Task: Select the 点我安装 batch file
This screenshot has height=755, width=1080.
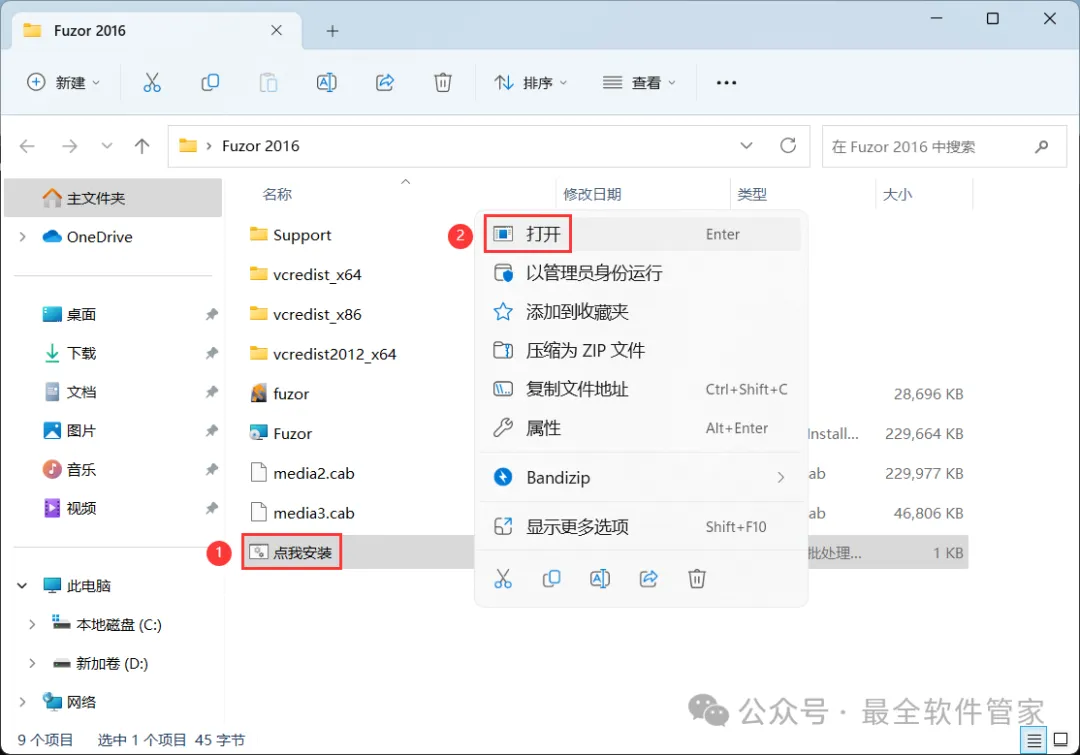Action: (x=291, y=552)
